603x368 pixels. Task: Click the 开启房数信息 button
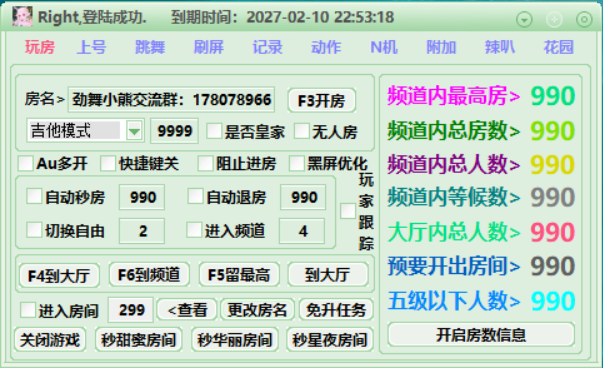coord(481,335)
